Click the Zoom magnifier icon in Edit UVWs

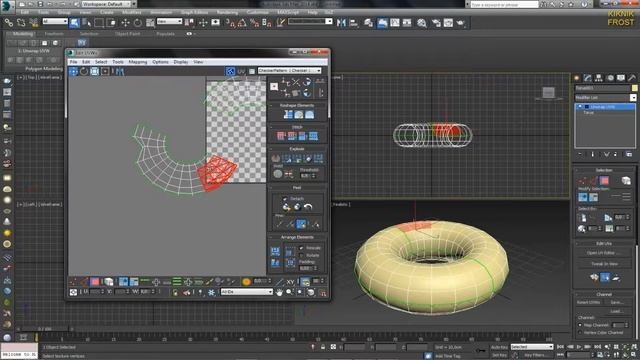(x=289, y=292)
